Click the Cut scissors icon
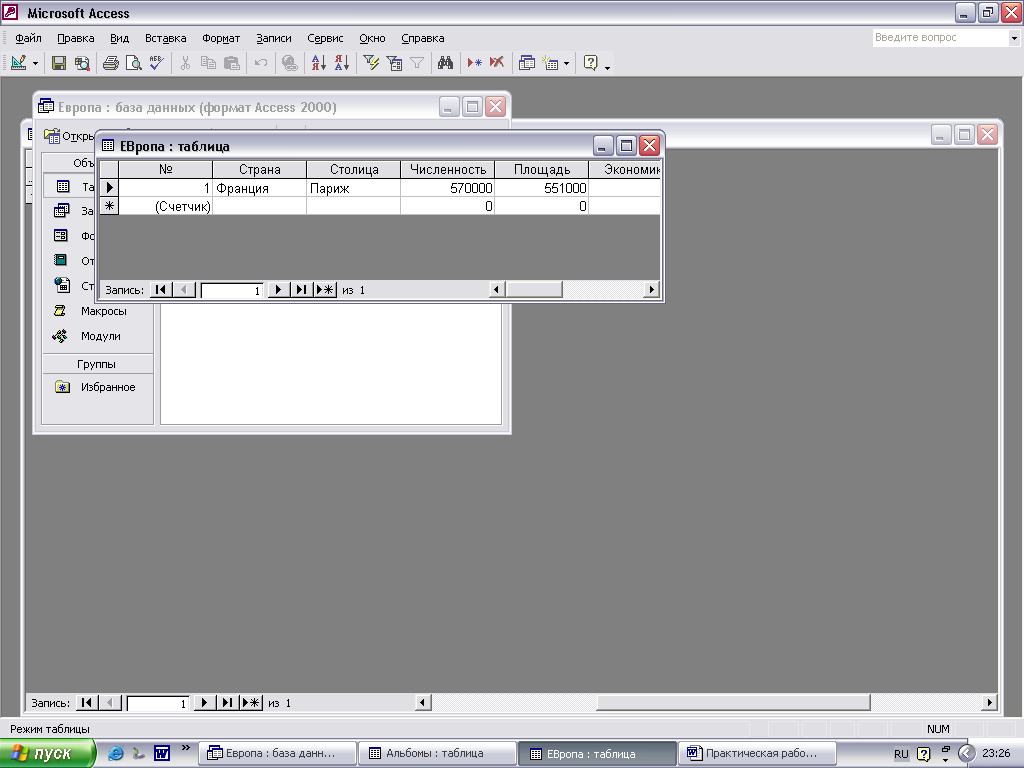This screenshot has height=768, width=1024. tap(185, 63)
